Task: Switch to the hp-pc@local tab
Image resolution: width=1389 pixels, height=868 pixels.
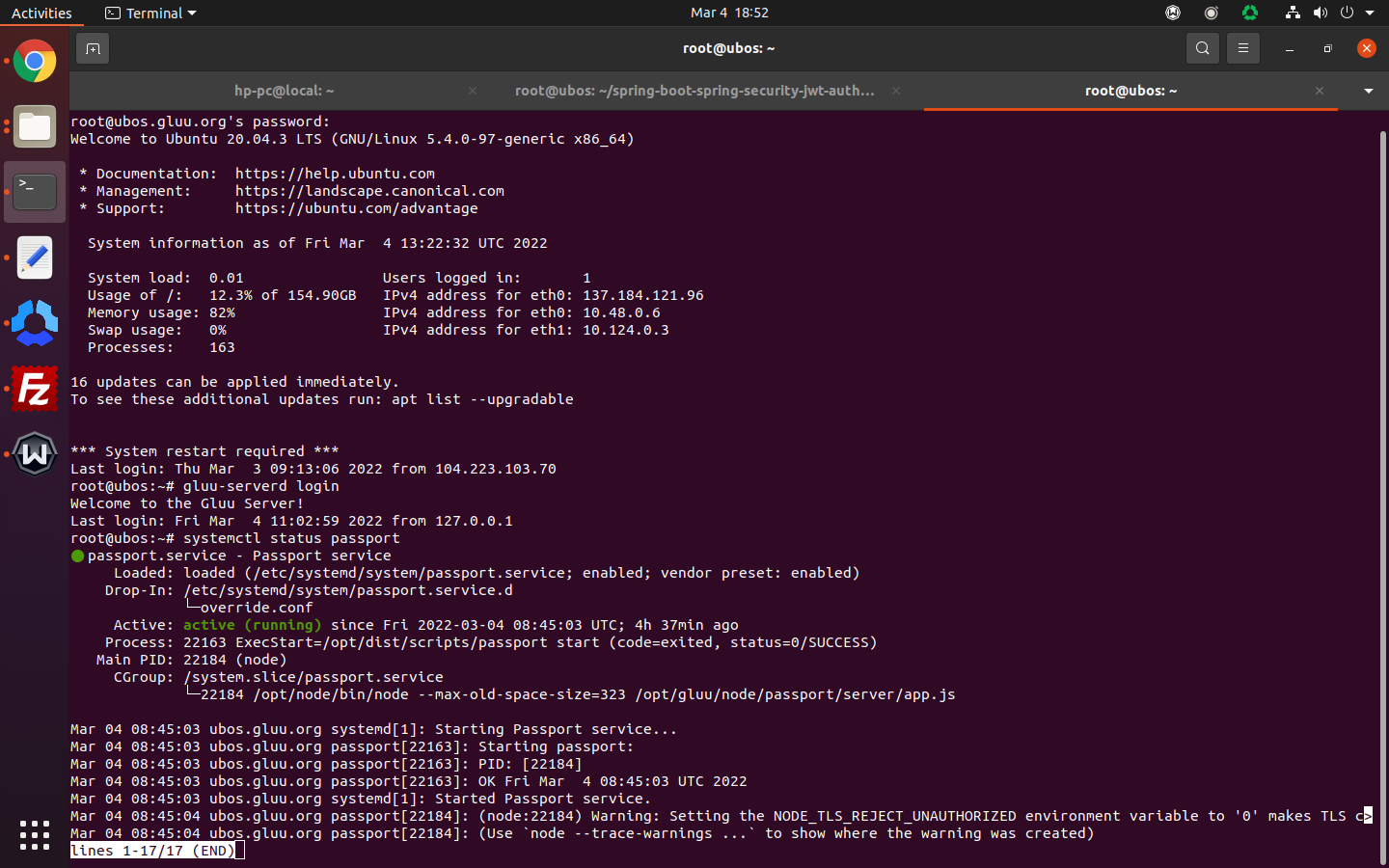Action: [284, 91]
